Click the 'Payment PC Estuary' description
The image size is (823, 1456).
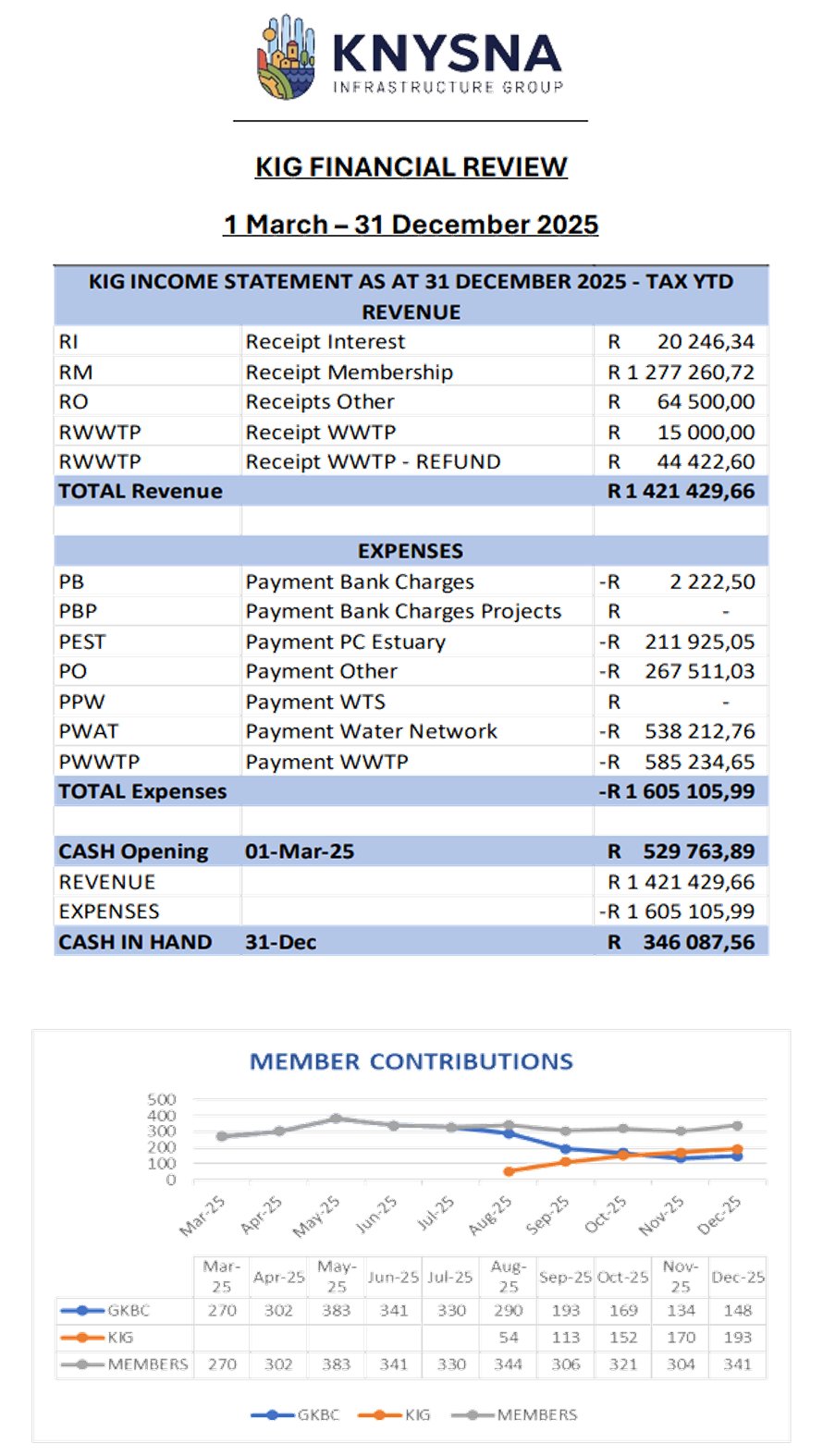[x=346, y=642]
